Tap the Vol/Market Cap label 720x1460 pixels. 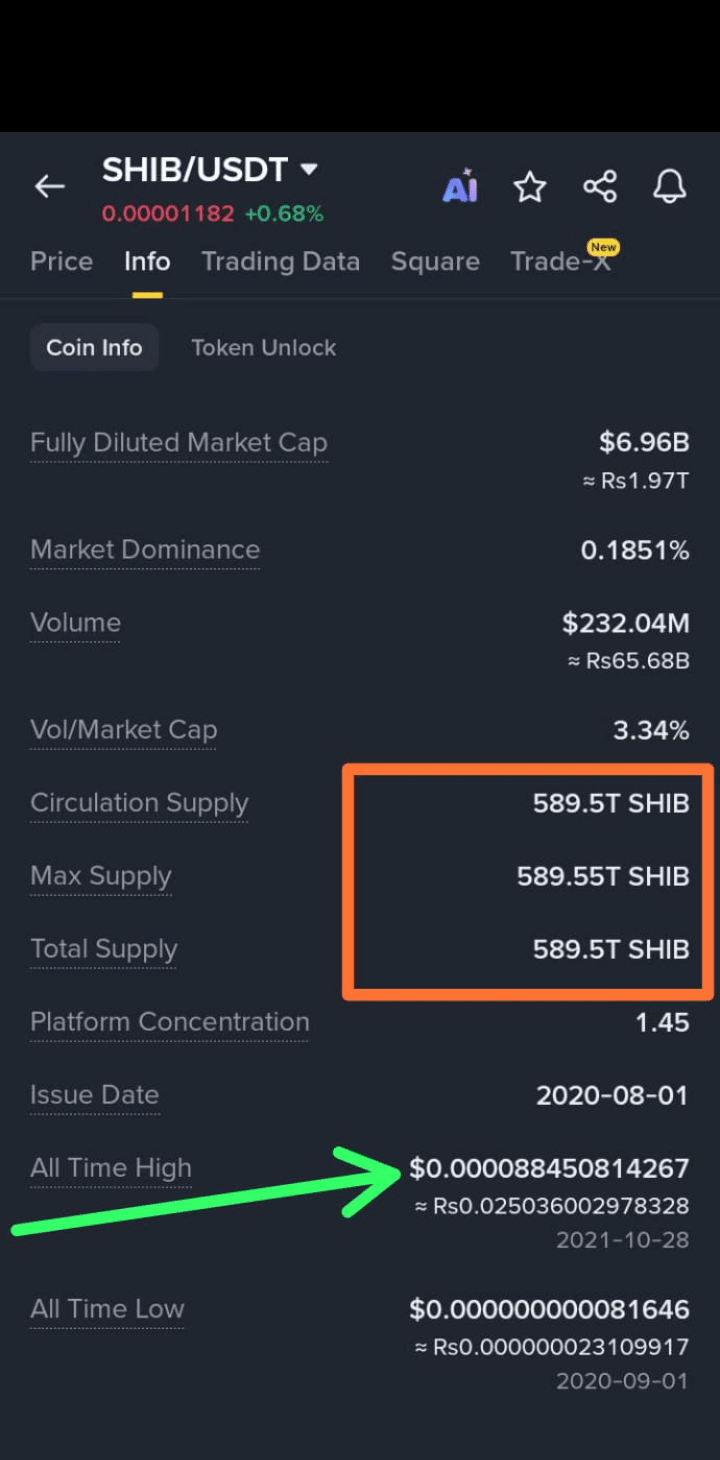coord(123,730)
